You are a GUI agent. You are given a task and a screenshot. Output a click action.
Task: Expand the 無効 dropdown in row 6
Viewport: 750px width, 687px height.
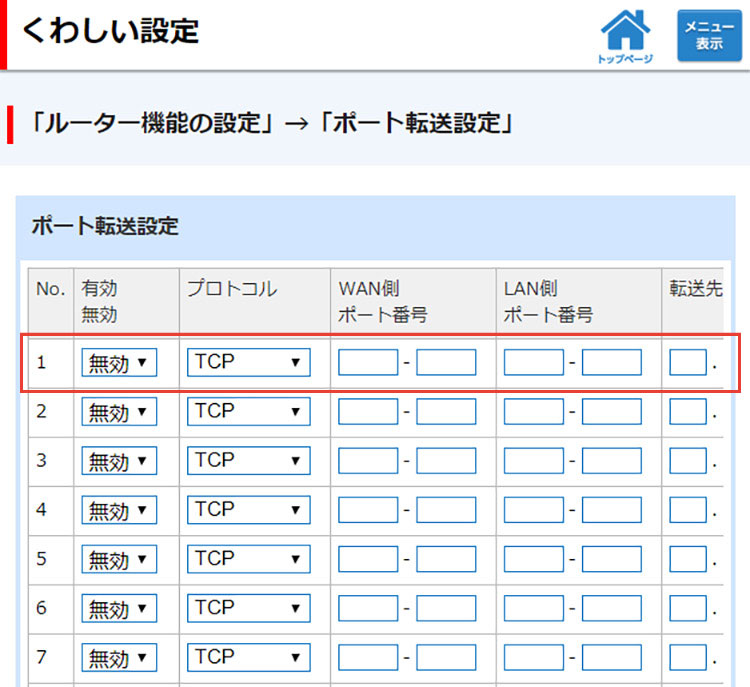[x=119, y=608]
